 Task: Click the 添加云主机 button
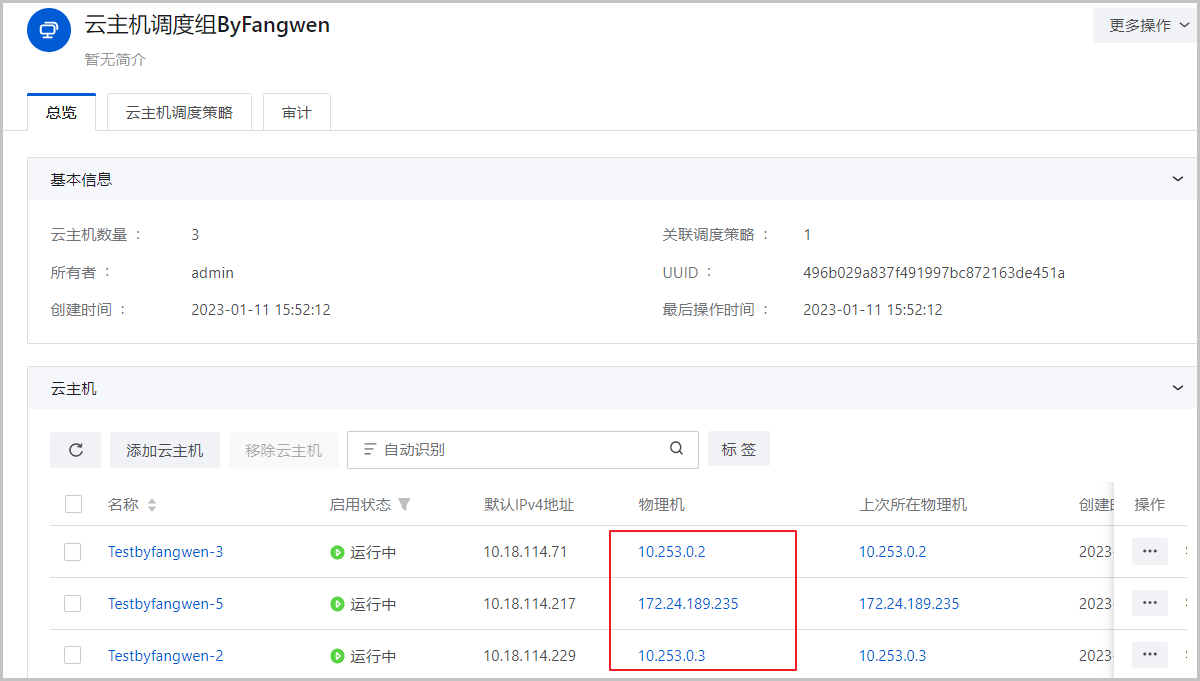click(165, 450)
